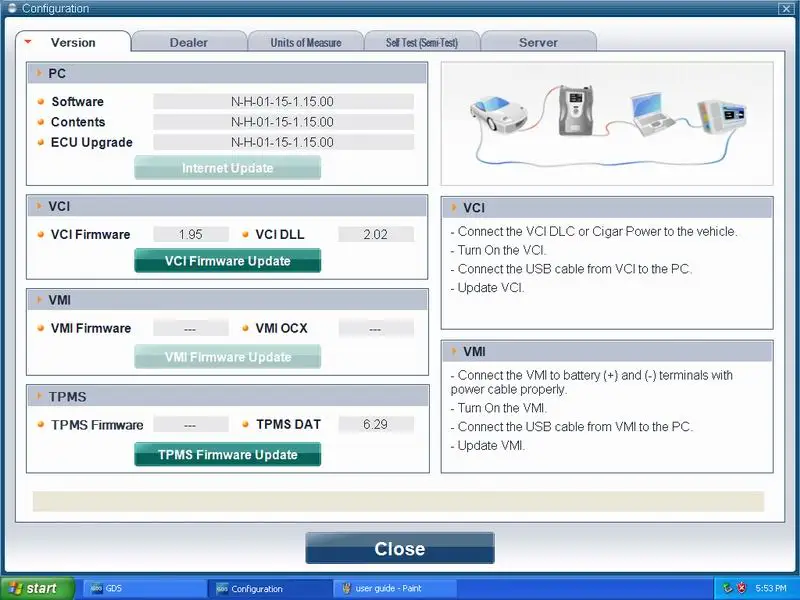Click the VCI device icon in diagram

(x=576, y=111)
